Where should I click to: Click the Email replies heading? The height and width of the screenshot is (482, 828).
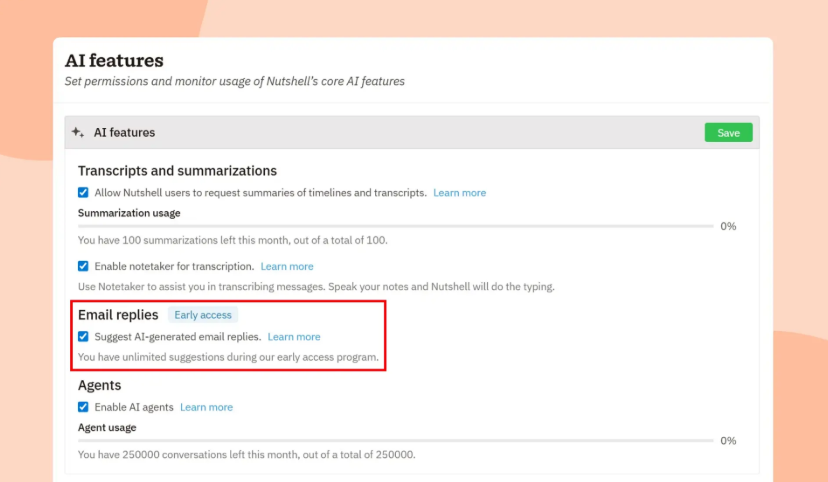(x=118, y=315)
